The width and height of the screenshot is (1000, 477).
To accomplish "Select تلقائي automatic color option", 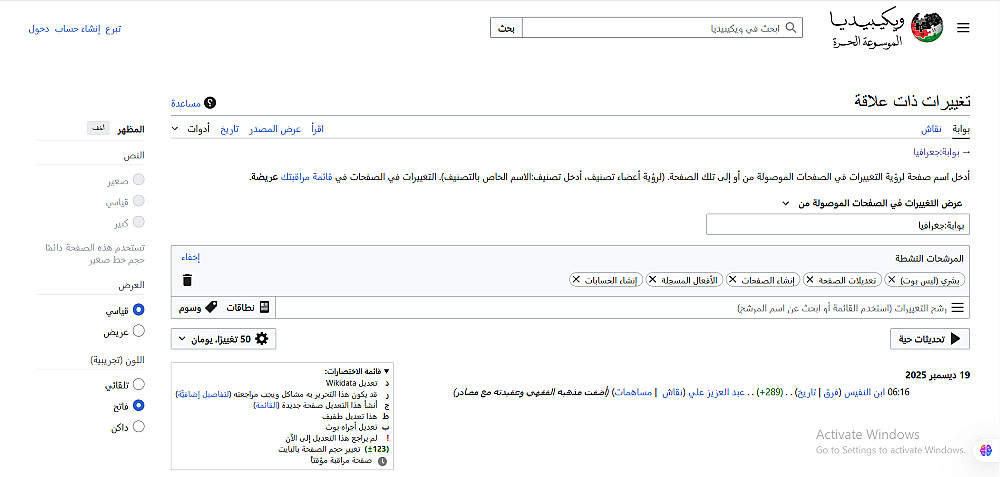I will tap(138, 385).
